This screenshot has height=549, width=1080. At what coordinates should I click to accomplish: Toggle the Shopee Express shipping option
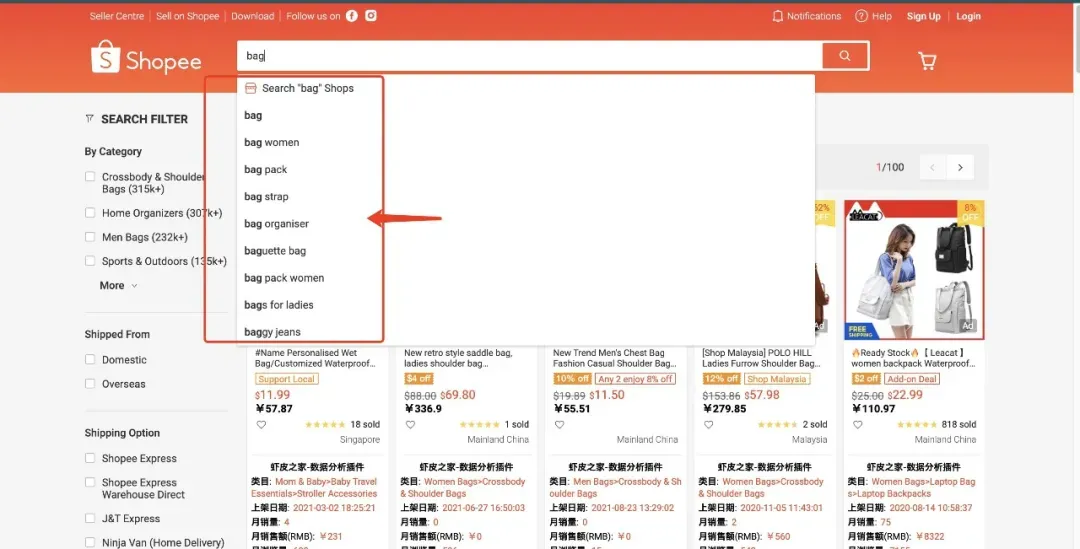point(90,458)
